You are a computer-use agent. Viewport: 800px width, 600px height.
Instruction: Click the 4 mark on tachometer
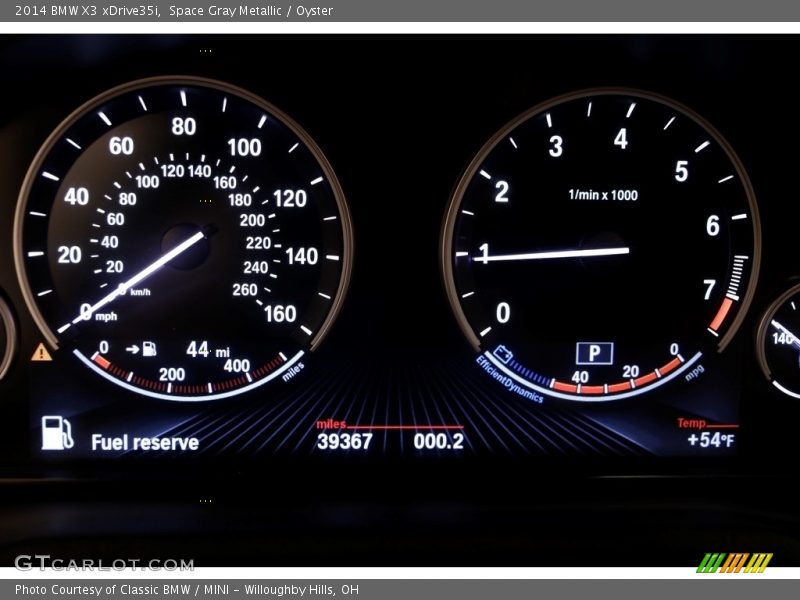pyautogui.click(x=620, y=138)
